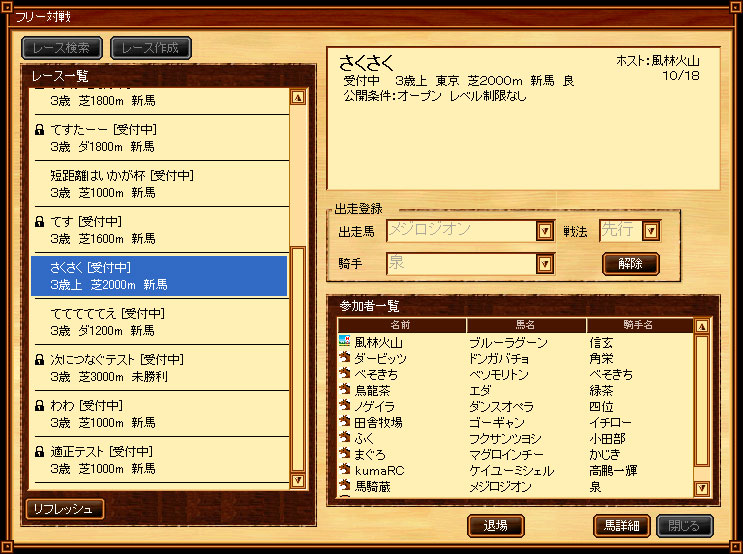Click horse icon beside ダービッツ participant
This screenshot has height=554, width=743.
(x=344, y=357)
